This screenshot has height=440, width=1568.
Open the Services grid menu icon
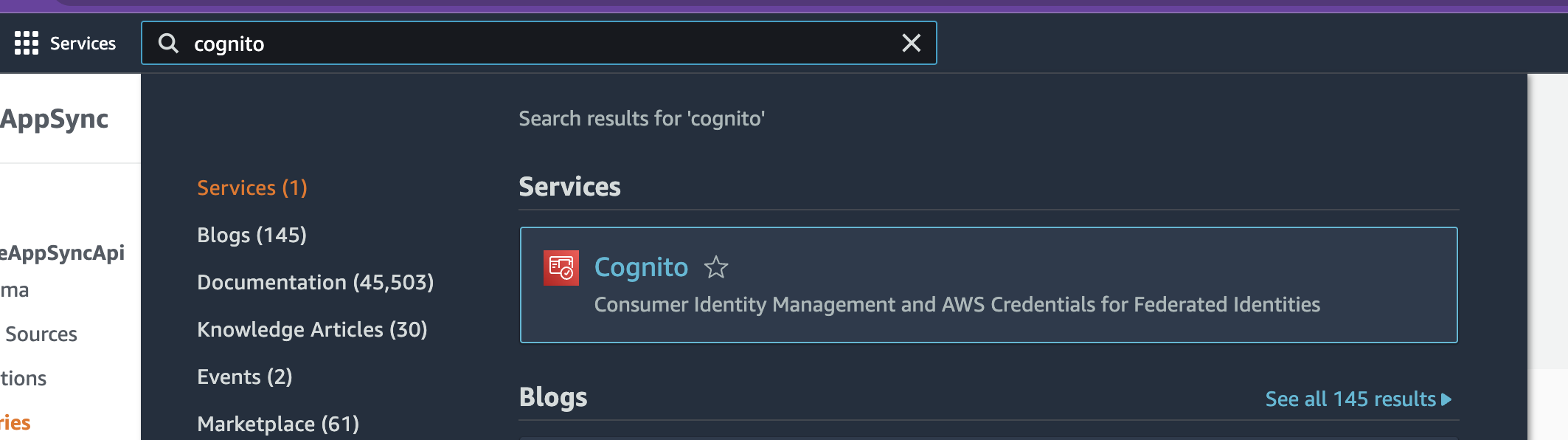(27, 44)
